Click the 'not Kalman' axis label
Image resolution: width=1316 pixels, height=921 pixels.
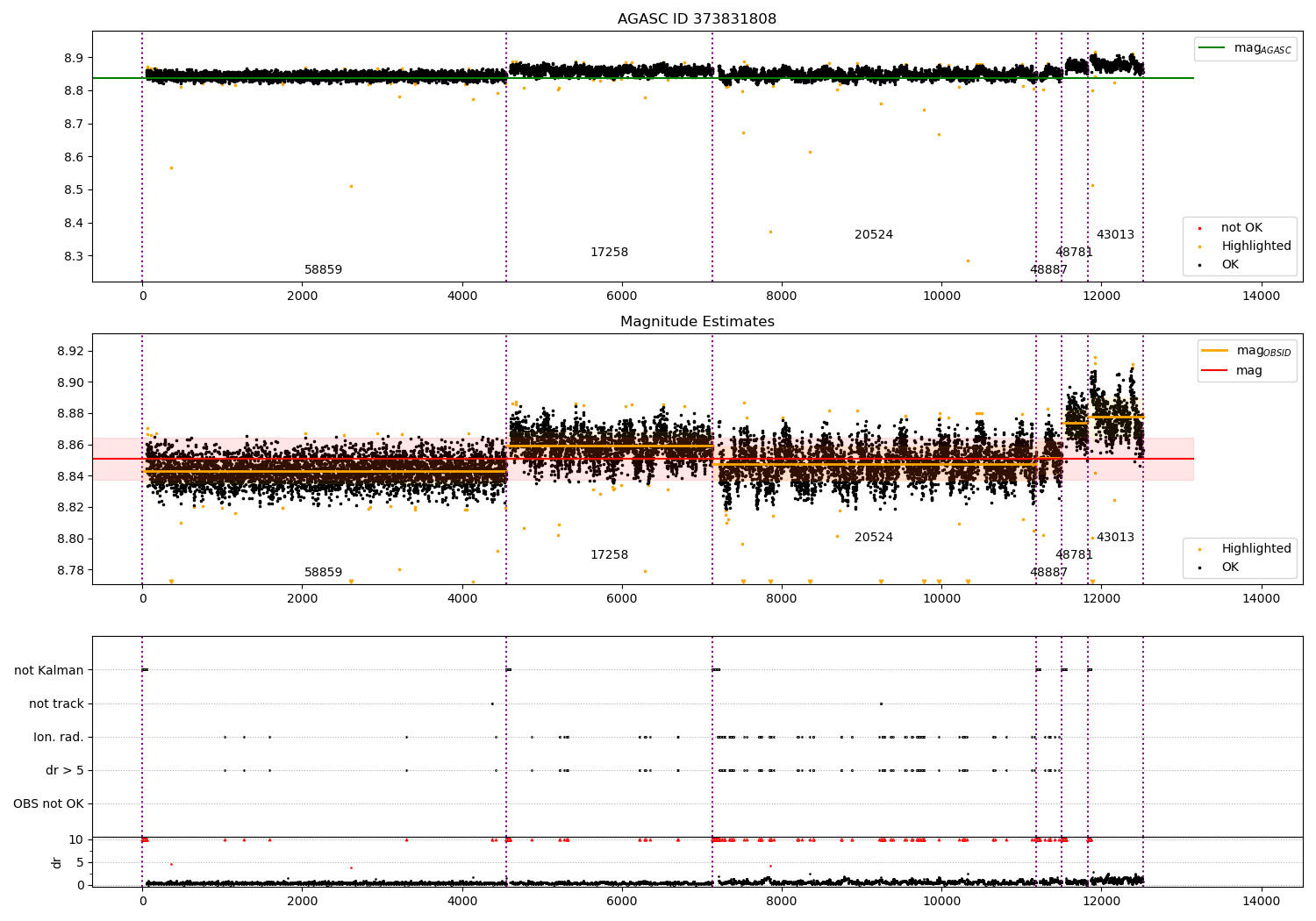[x=49, y=671]
